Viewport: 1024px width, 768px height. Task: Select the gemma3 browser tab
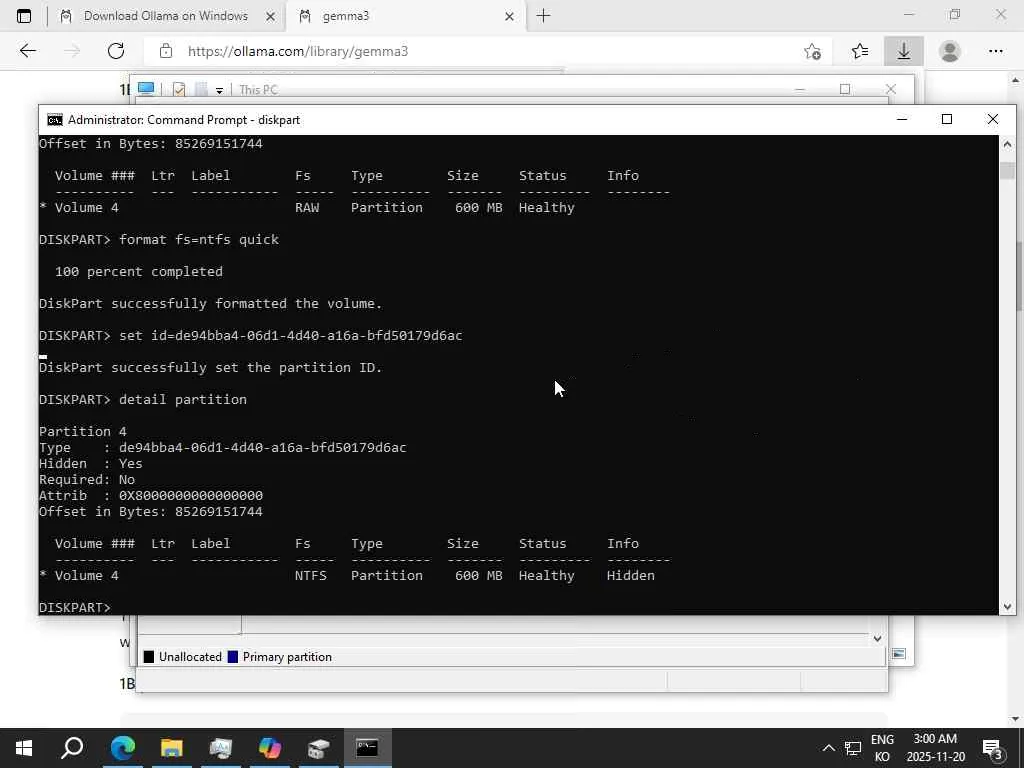pos(405,16)
